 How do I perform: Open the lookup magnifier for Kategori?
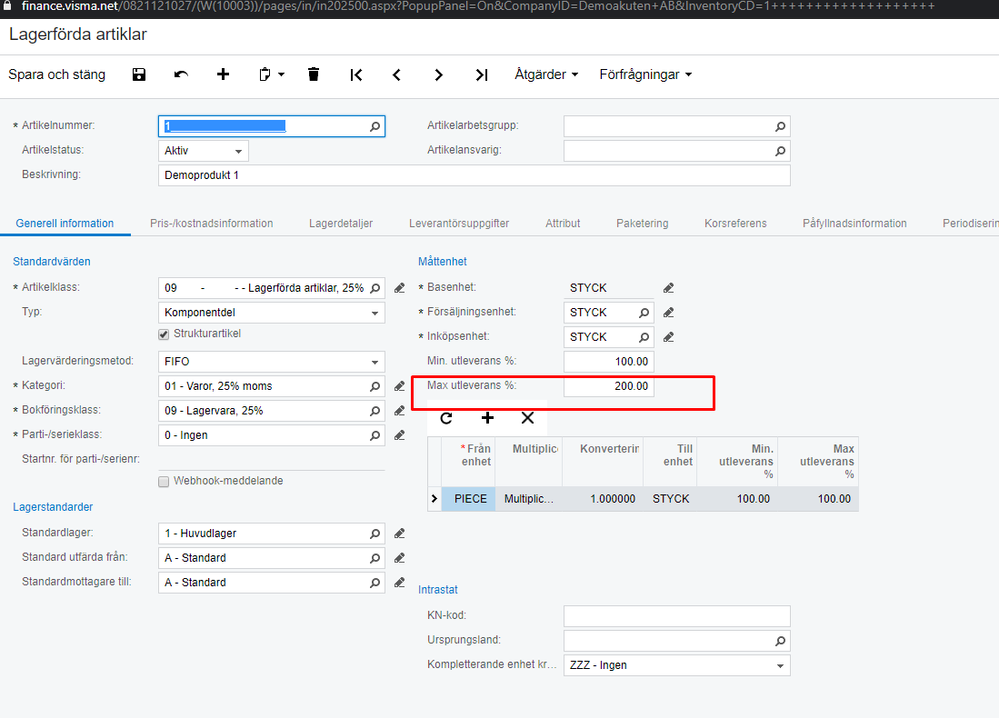click(377, 385)
